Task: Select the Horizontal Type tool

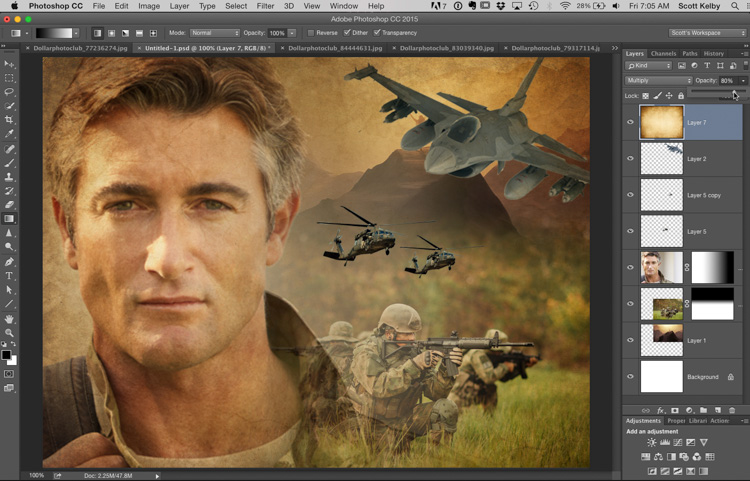Action: pos(10,275)
